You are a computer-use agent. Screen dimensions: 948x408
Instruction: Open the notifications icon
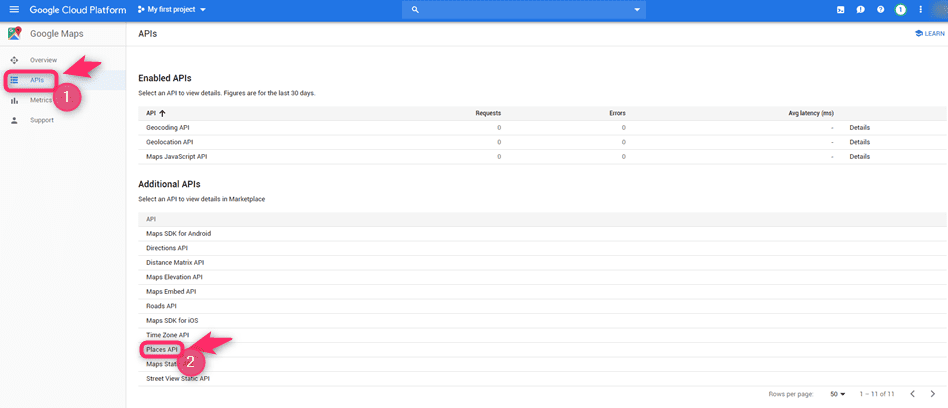pos(901,10)
